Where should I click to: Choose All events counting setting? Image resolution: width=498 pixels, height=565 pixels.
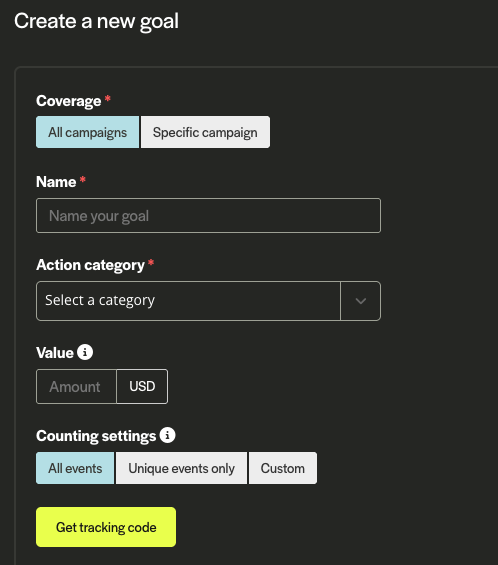click(x=75, y=468)
